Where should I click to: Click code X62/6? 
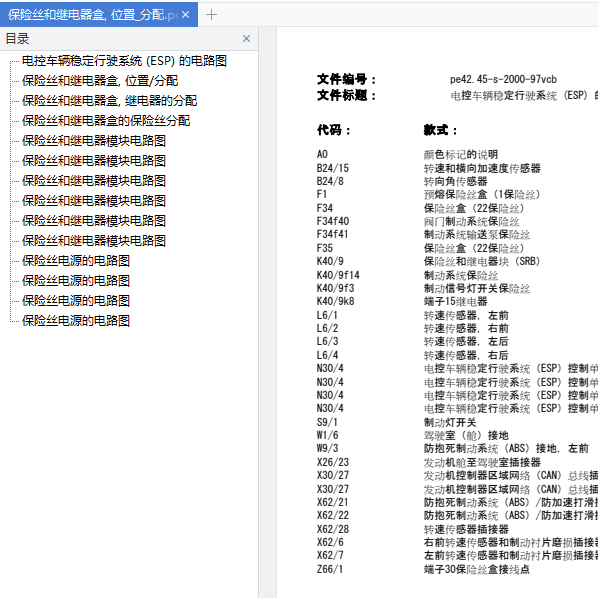point(330,542)
